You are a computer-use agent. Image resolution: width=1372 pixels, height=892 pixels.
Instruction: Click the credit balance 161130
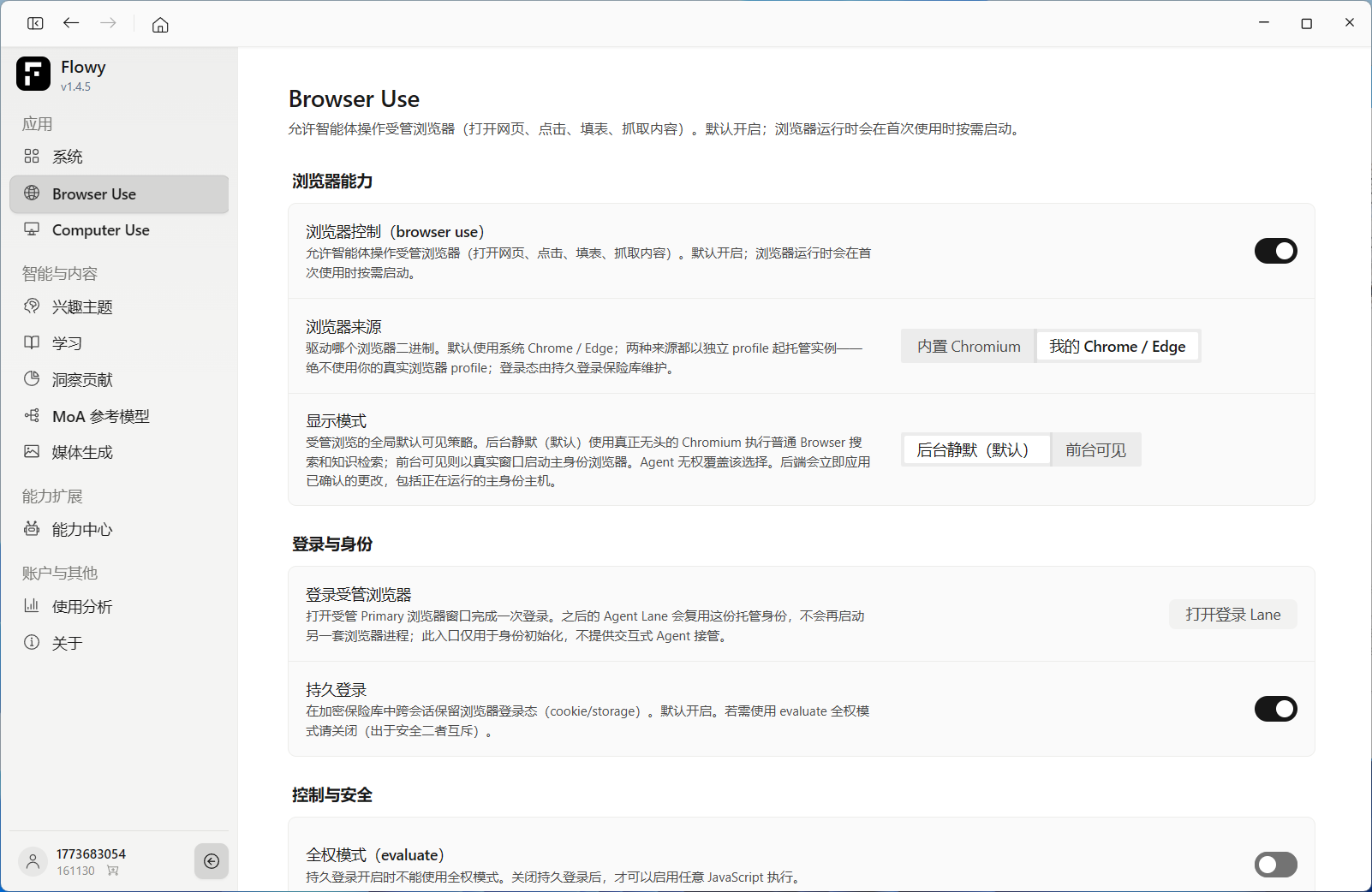click(x=76, y=871)
